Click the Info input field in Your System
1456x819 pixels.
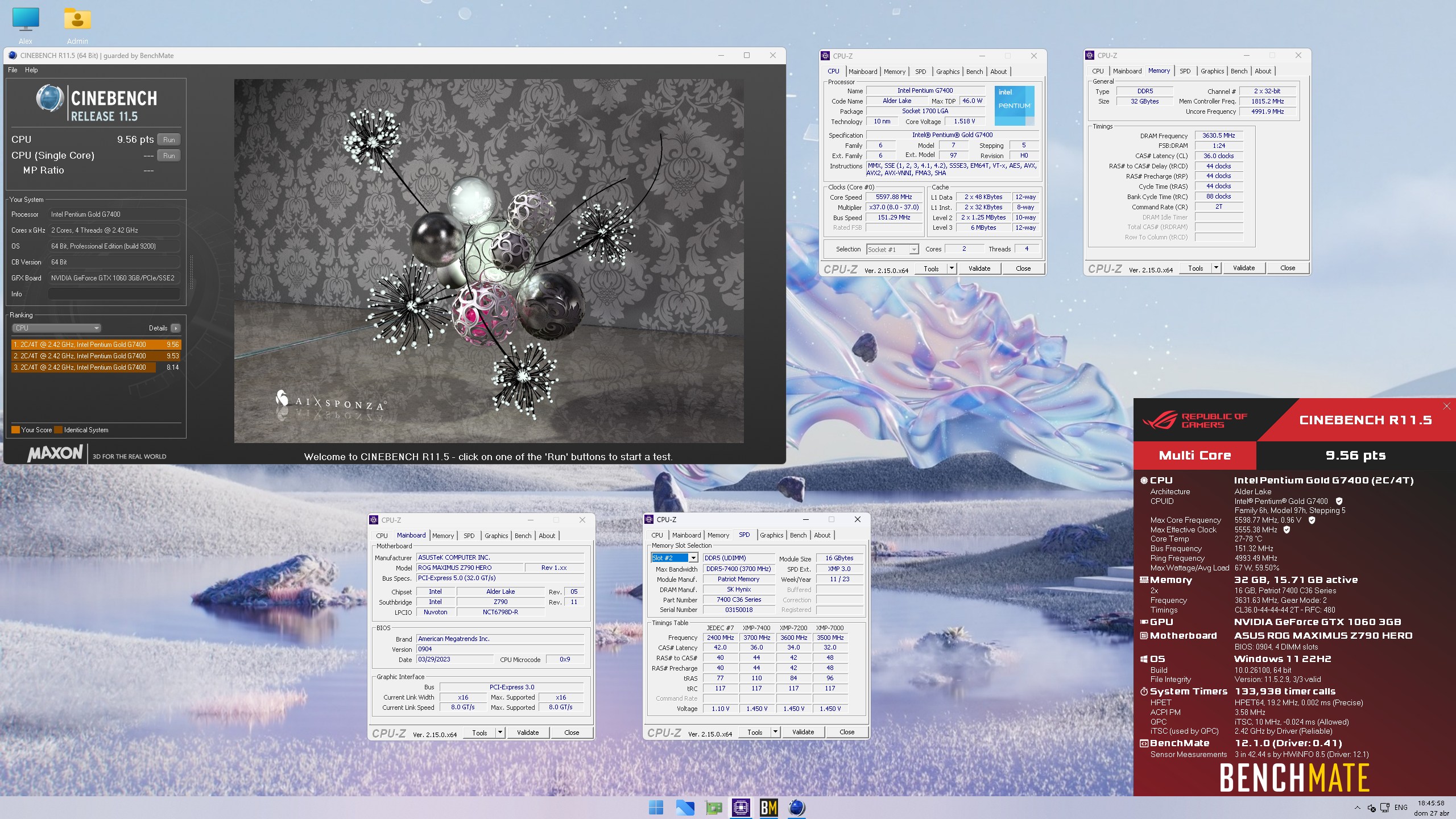114,294
